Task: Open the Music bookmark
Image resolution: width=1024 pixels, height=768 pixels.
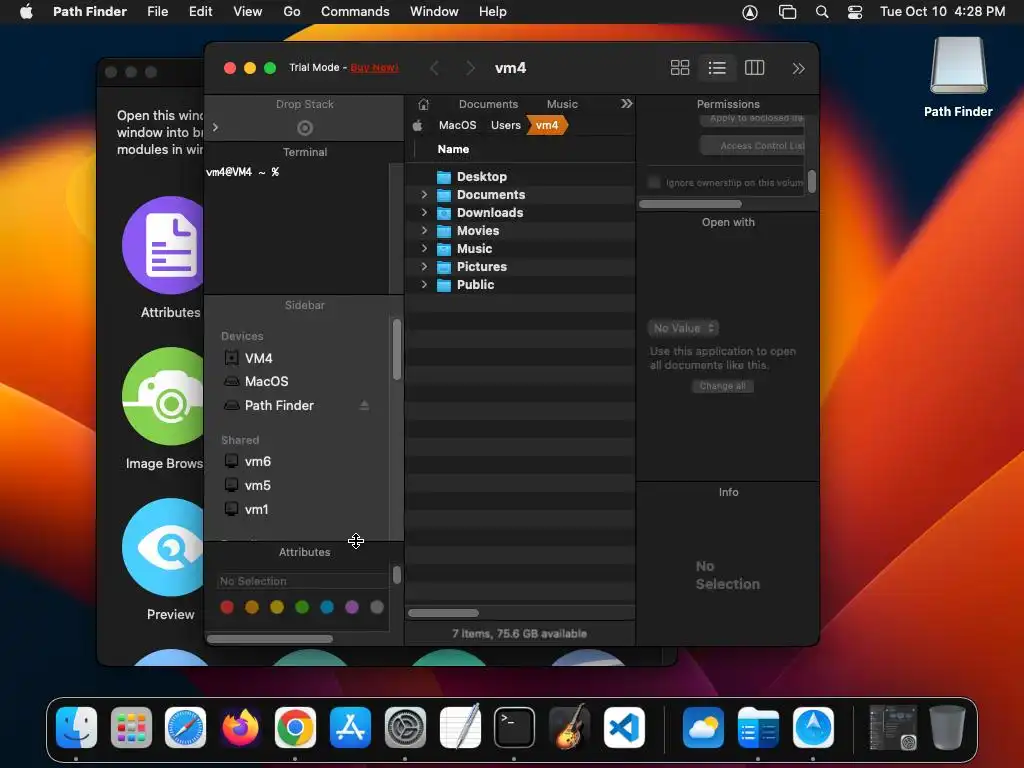Action: pos(562,104)
